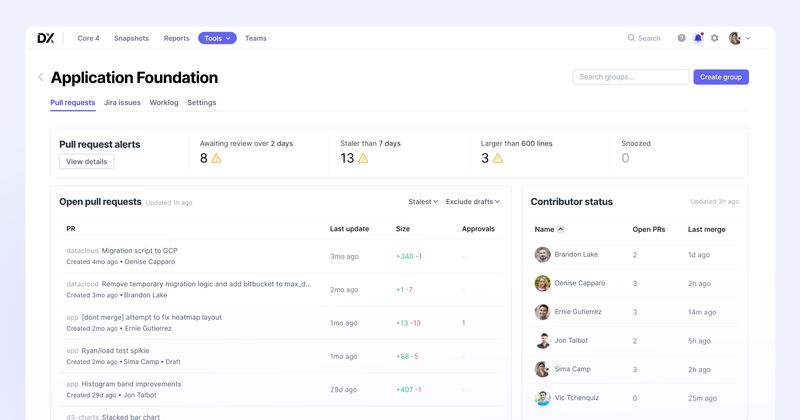Click the DX logo icon
The image size is (800, 420).
(46, 38)
